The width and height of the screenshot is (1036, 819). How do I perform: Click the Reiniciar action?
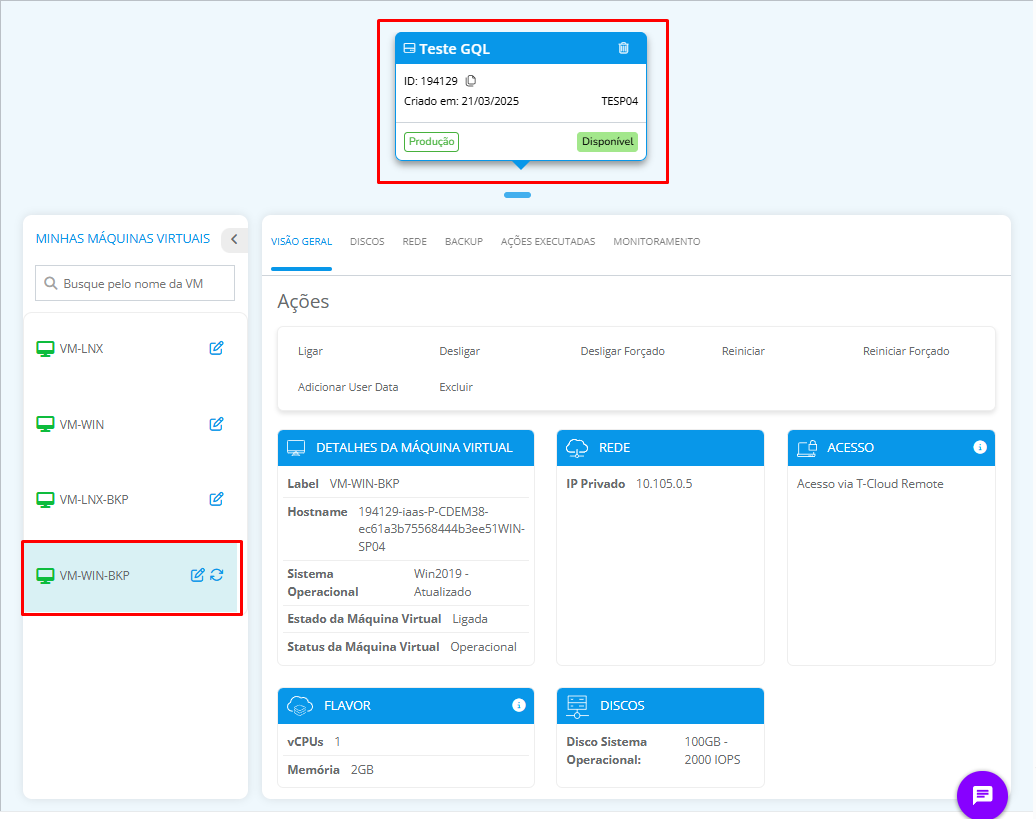pos(743,351)
